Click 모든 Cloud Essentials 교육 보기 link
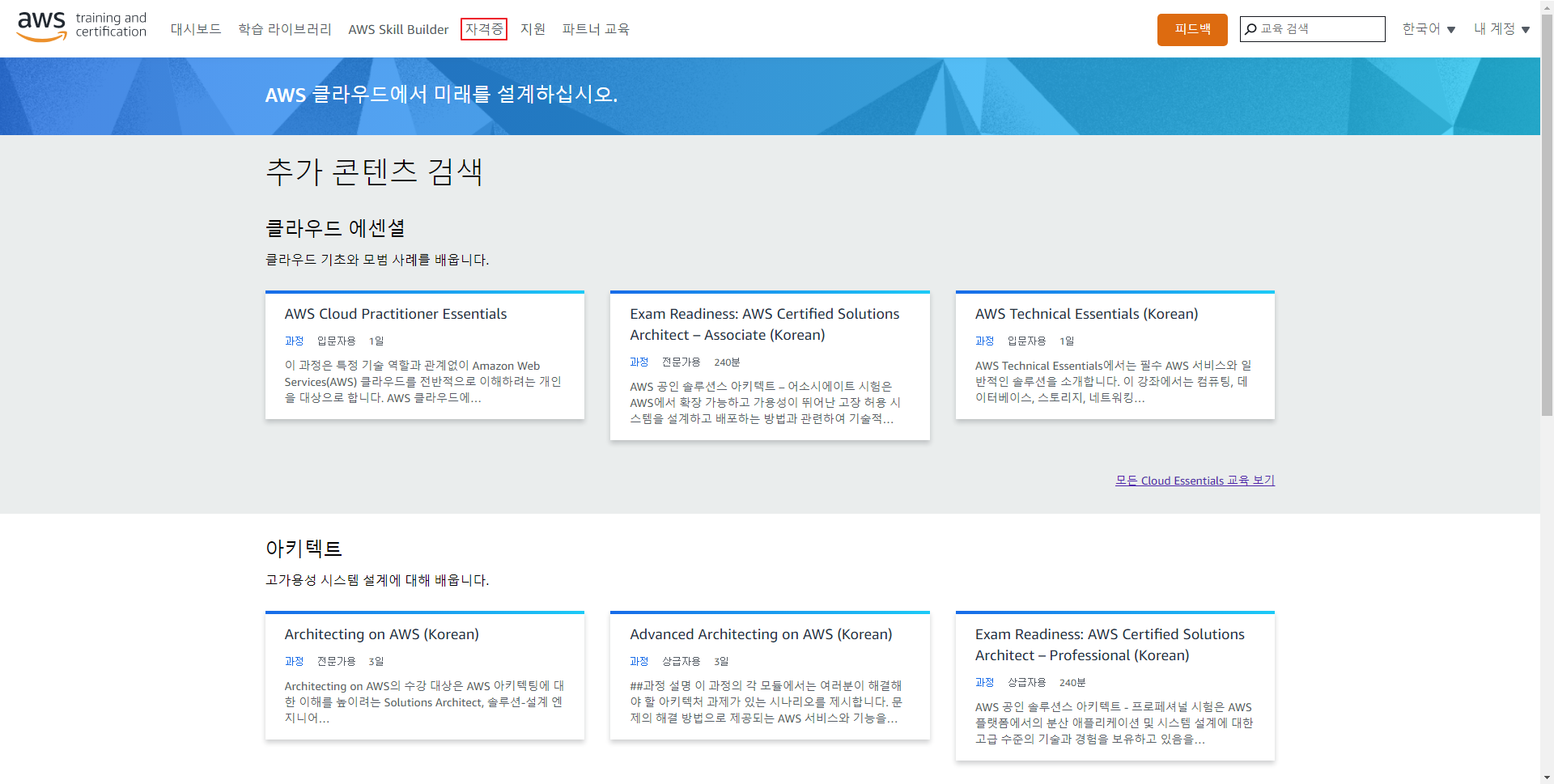Image resolution: width=1554 pixels, height=784 pixels. (x=1195, y=481)
